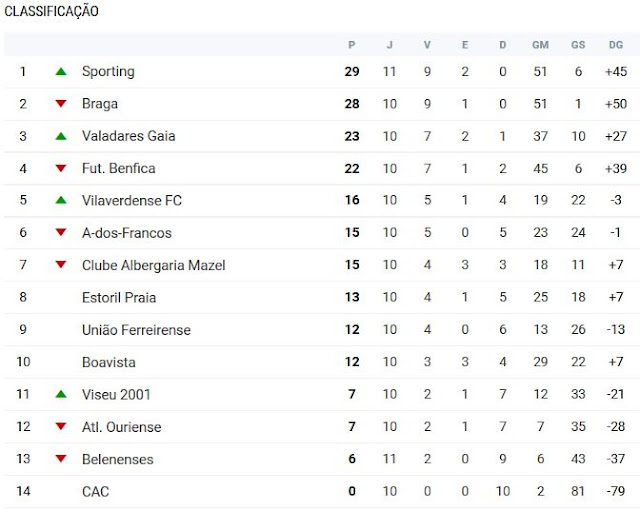
Task: Open the União Ferreirense team entry
Action: coord(136,330)
